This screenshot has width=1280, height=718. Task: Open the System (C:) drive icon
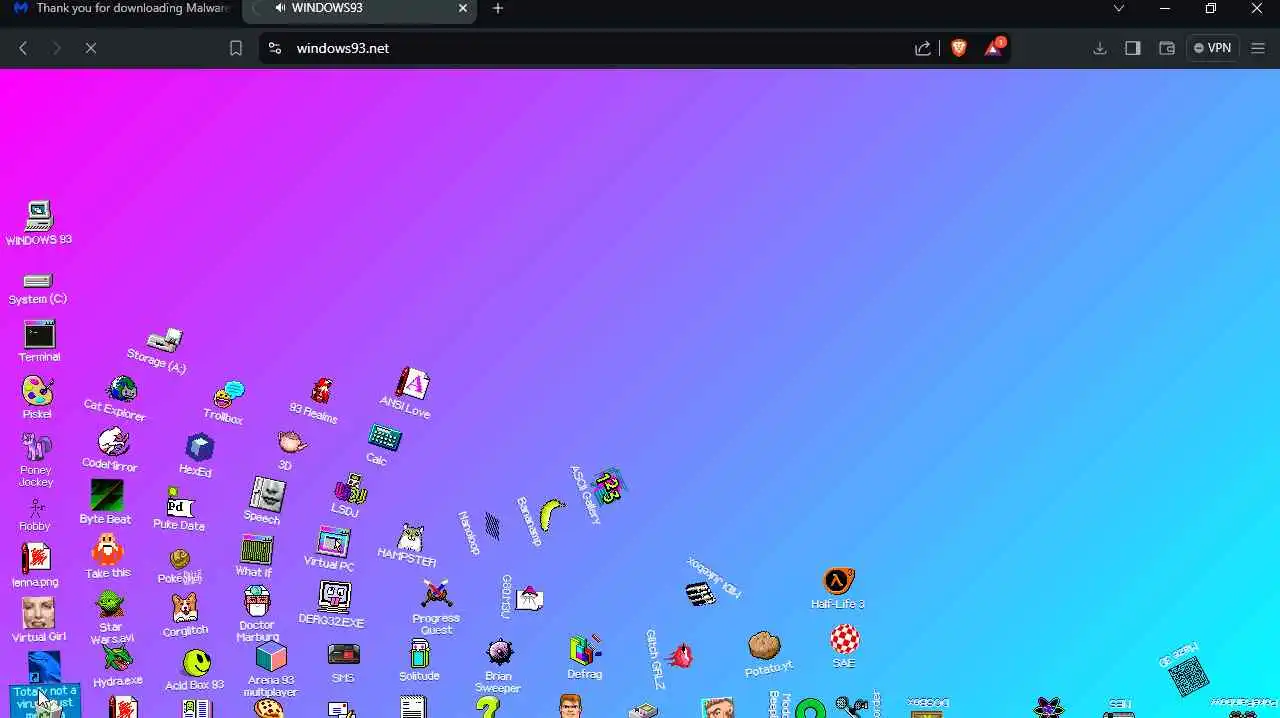38,281
